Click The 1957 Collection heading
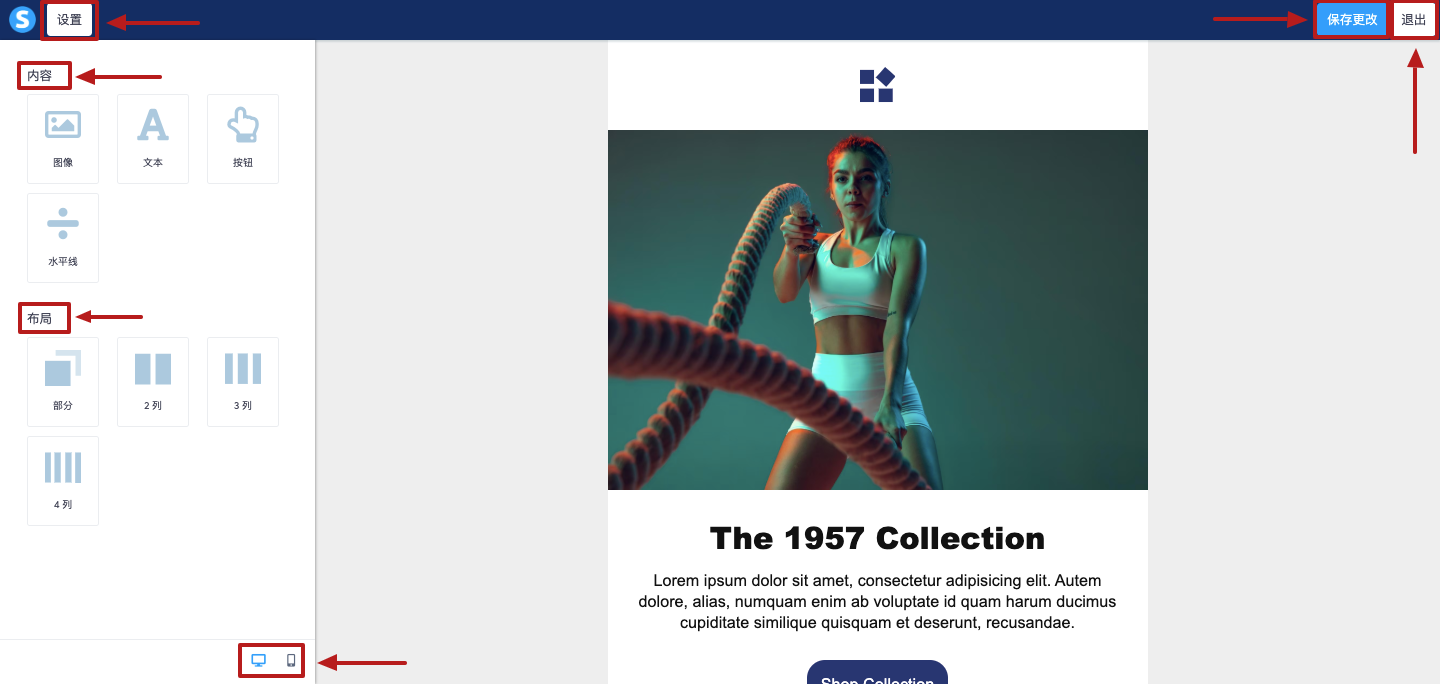The image size is (1440, 684). [x=878, y=538]
